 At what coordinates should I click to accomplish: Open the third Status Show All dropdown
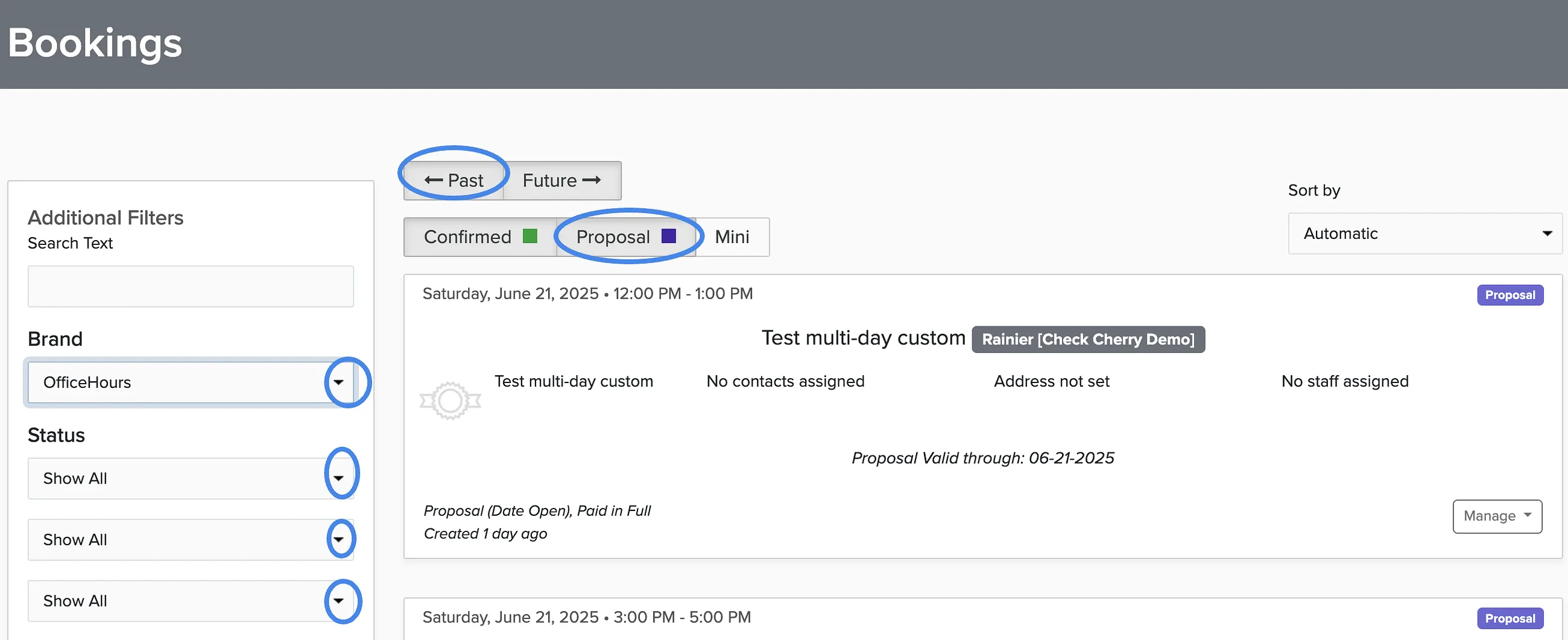pyautogui.click(x=191, y=601)
